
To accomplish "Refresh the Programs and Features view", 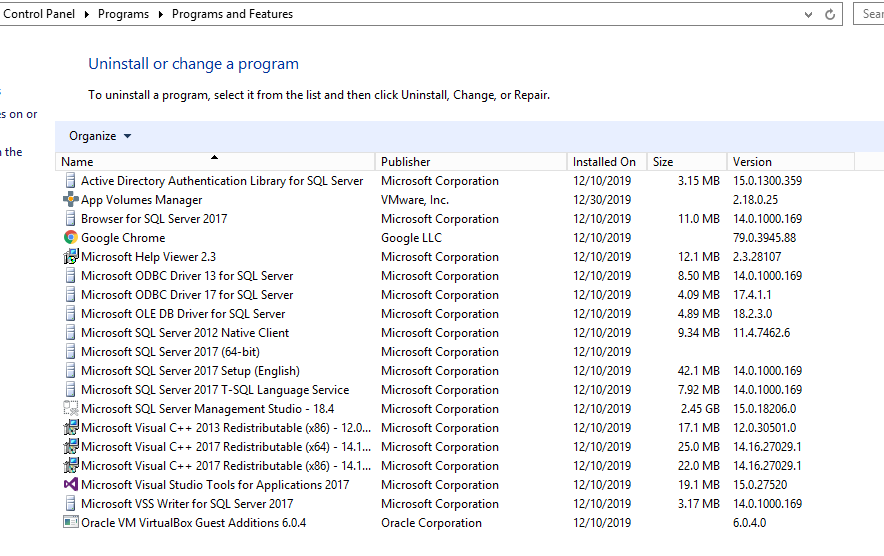I will tap(830, 14).
